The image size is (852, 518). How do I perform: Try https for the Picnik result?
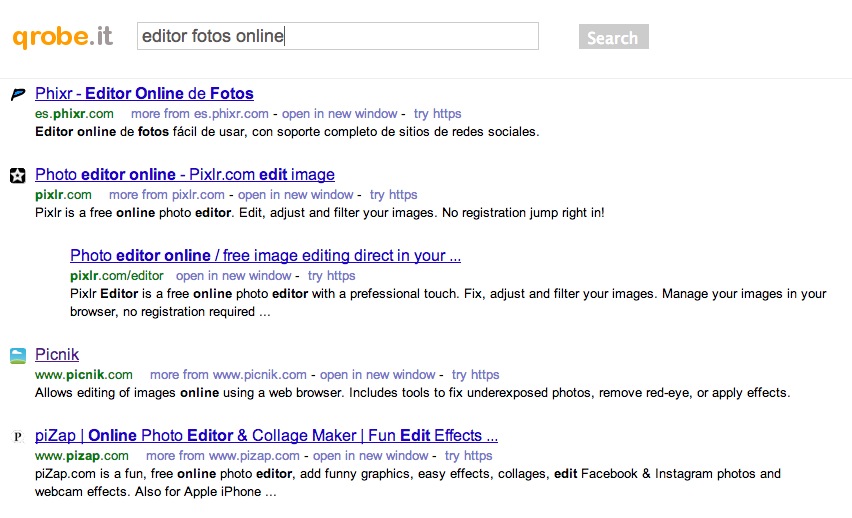point(475,375)
